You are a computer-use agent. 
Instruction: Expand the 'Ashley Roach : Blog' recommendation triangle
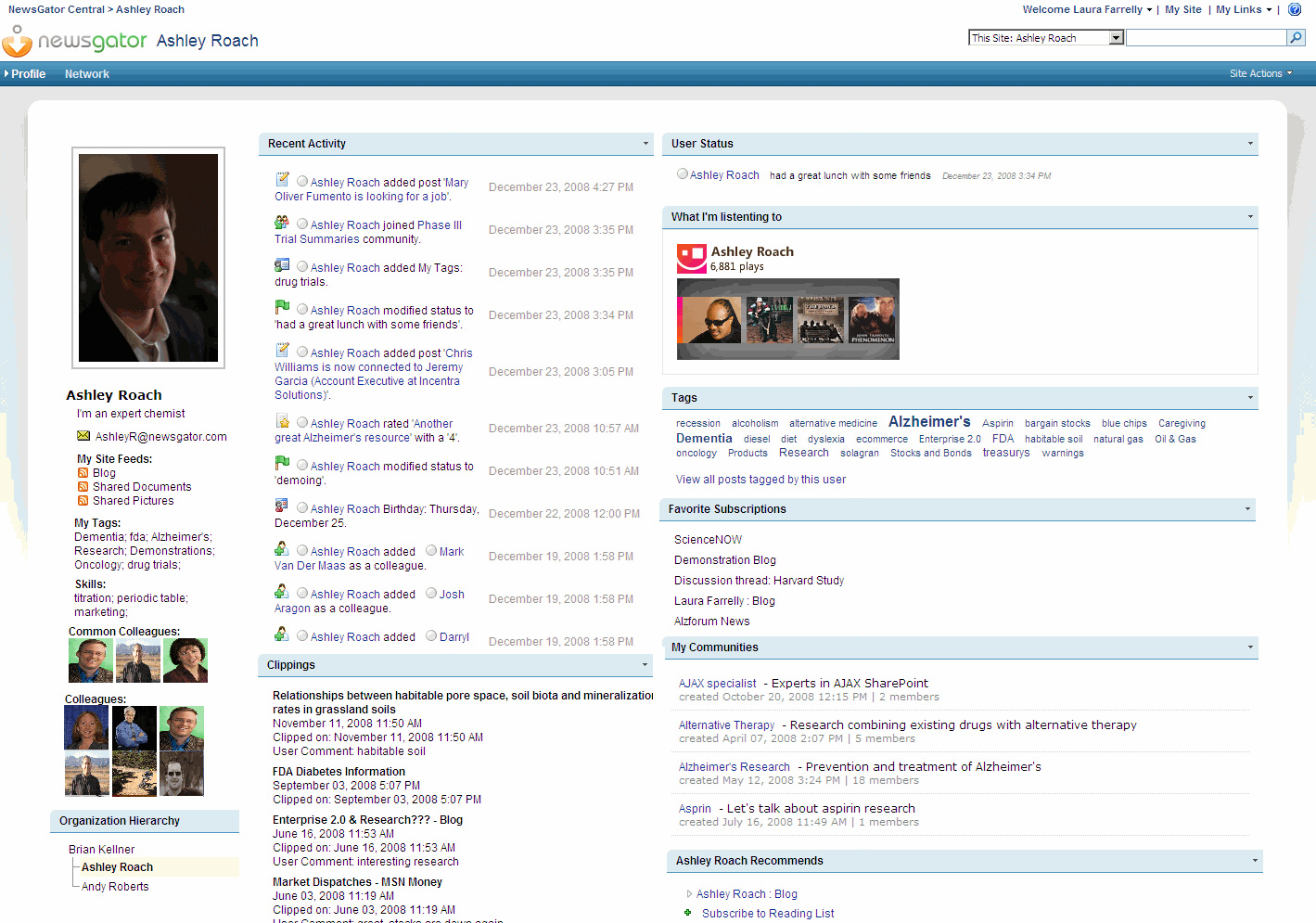coord(689,894)
